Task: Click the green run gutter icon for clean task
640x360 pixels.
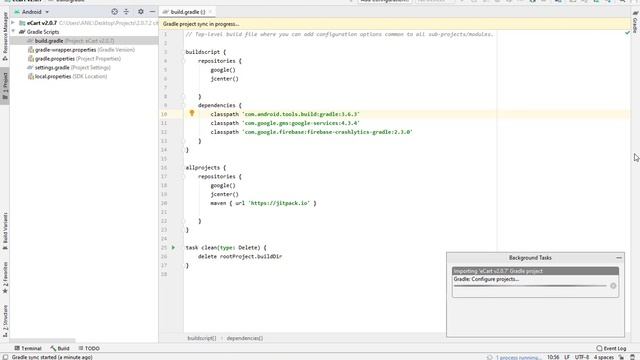Action: click(173, 247)
